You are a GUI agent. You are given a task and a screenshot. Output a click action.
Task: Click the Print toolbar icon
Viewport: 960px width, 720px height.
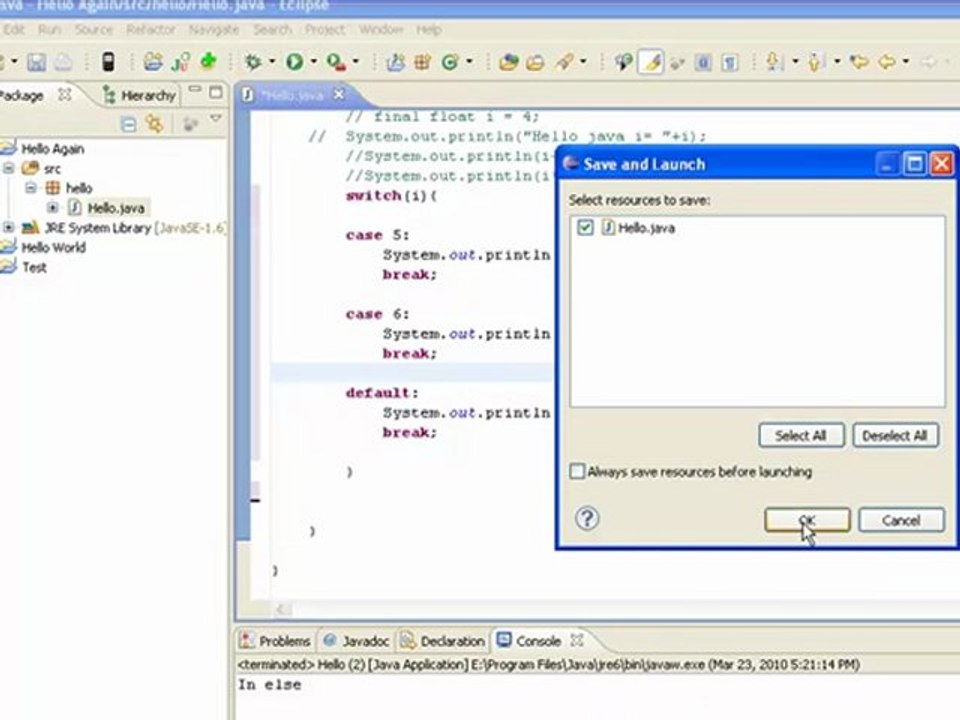pos(63,62)
